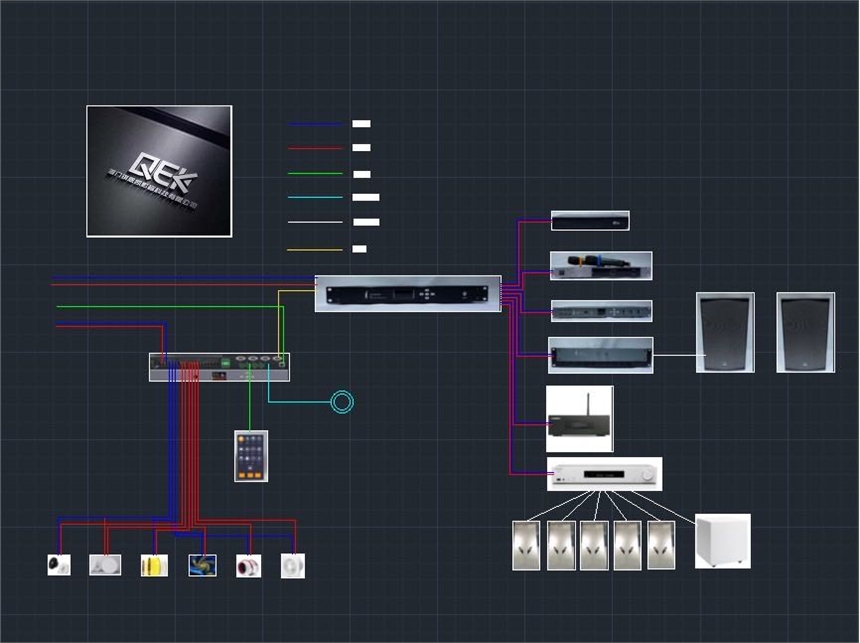Select the red-white ring device image

(x=248, y=566)
